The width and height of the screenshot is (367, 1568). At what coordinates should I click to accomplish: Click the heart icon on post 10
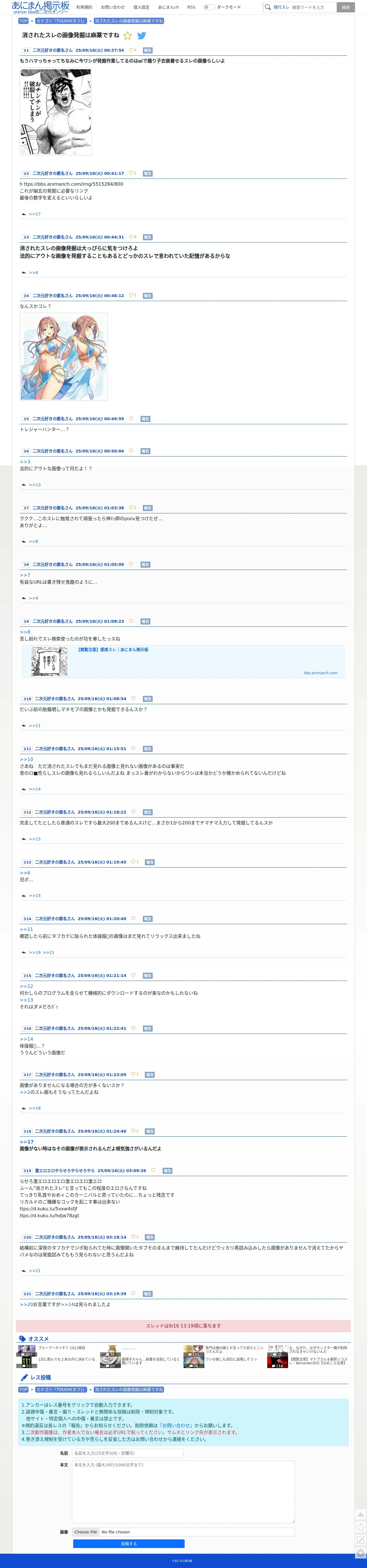click(x=133, y=698)
